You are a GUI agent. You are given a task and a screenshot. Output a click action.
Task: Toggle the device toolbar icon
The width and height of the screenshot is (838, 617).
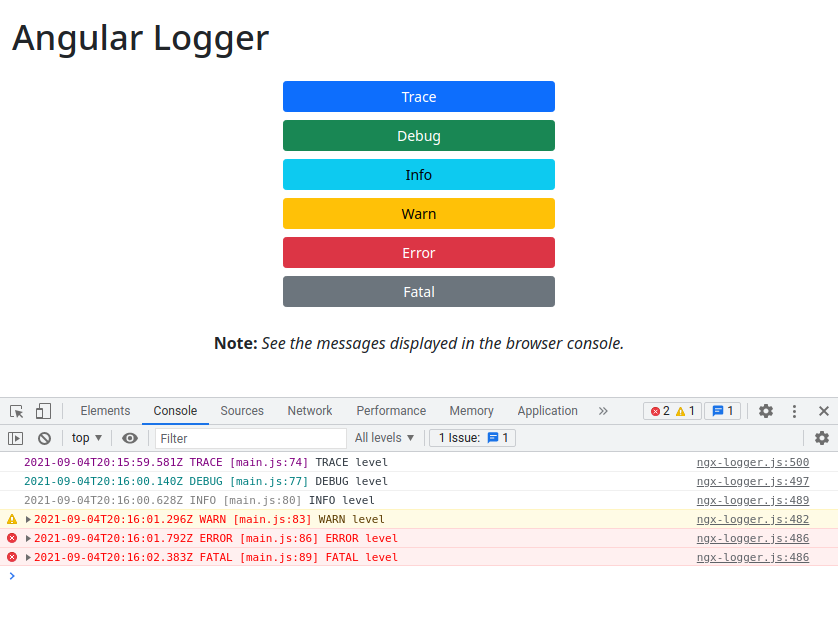43,411
